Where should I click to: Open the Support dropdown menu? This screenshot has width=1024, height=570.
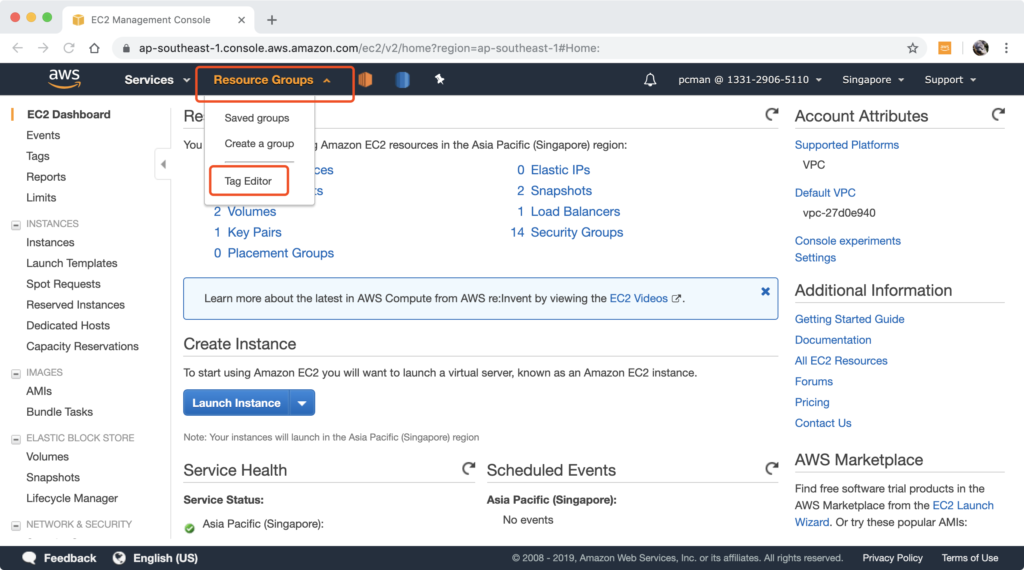(950, 80)
